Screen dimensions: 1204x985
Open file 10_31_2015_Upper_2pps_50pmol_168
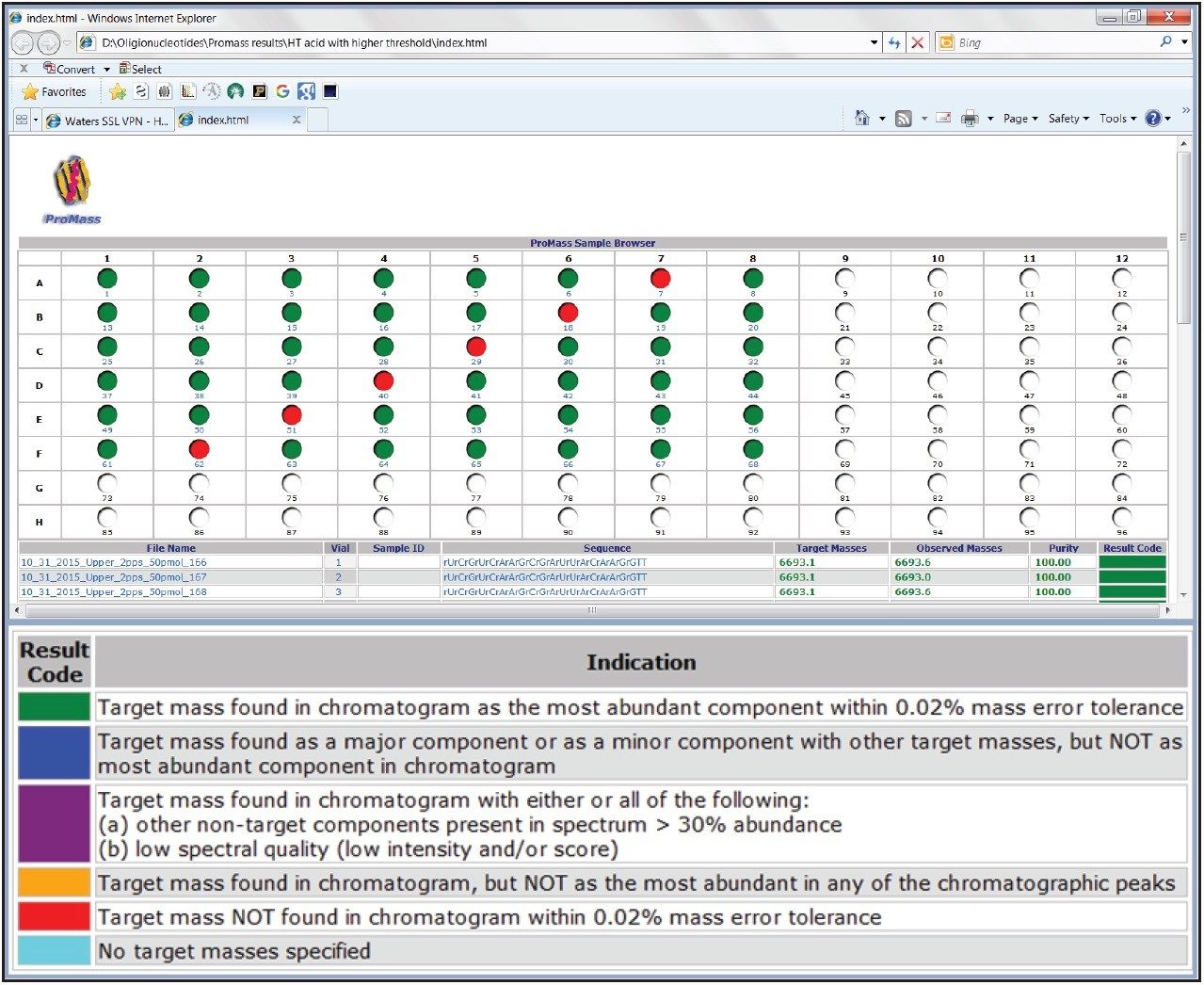(114, 592)
